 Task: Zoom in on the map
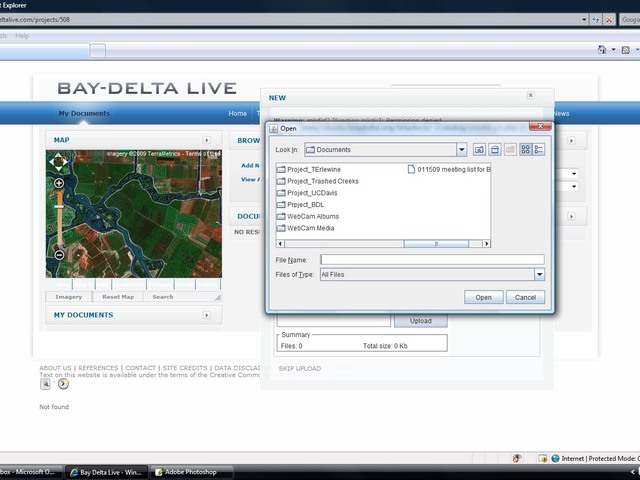59,183
